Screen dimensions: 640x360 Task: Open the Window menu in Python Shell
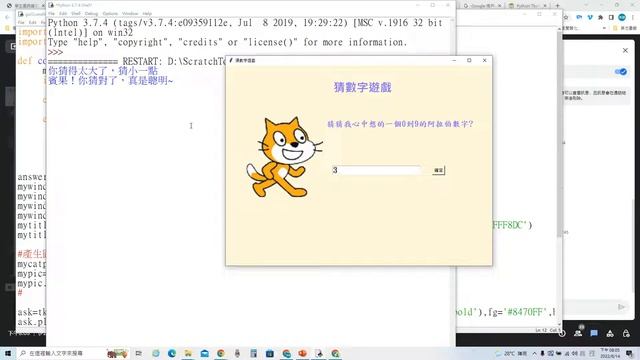point(130,13)
